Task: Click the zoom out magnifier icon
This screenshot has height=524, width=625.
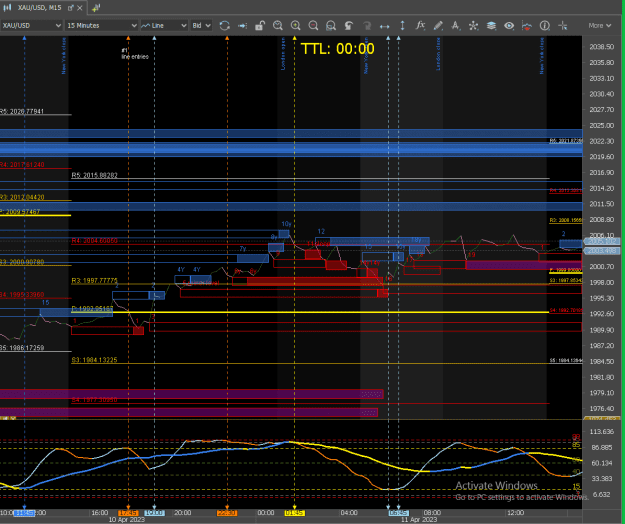Action: click(313, 26)
